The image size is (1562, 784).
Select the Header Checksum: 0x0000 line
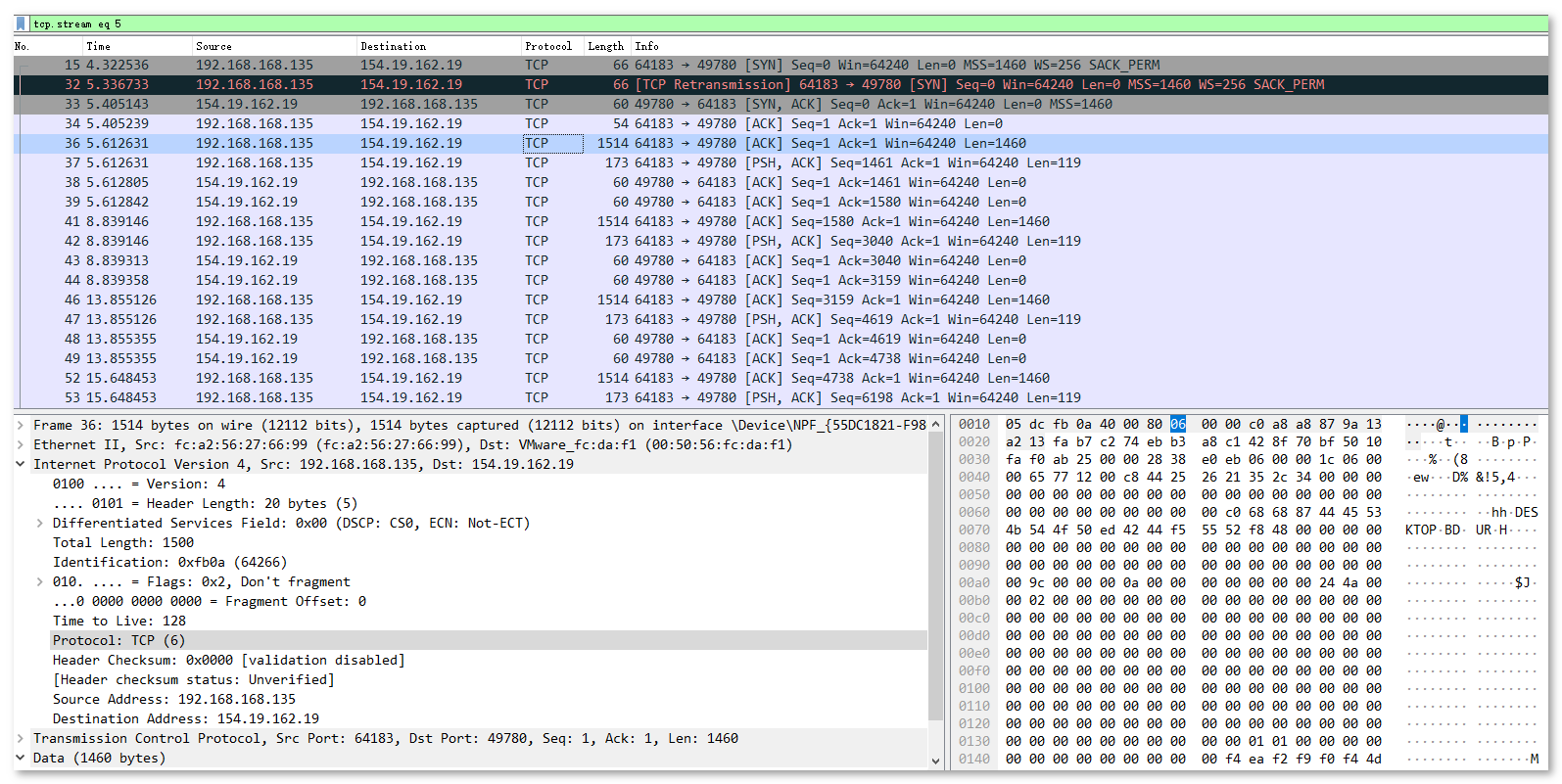tap(228, 660)
